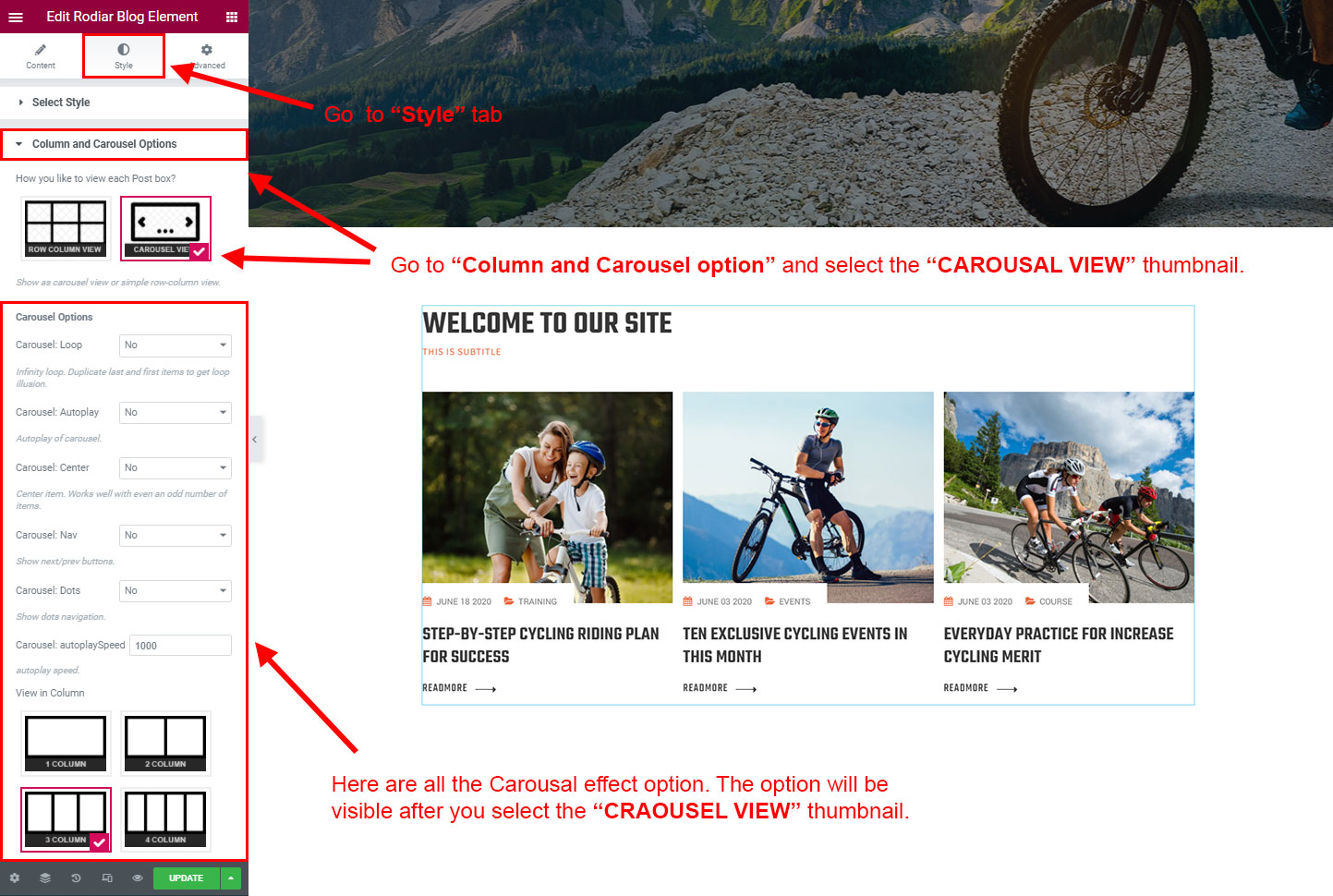Viewport: 1333px width, 896px height.
Task: Open the History icon in bottom bar
Action: [76, 878]
